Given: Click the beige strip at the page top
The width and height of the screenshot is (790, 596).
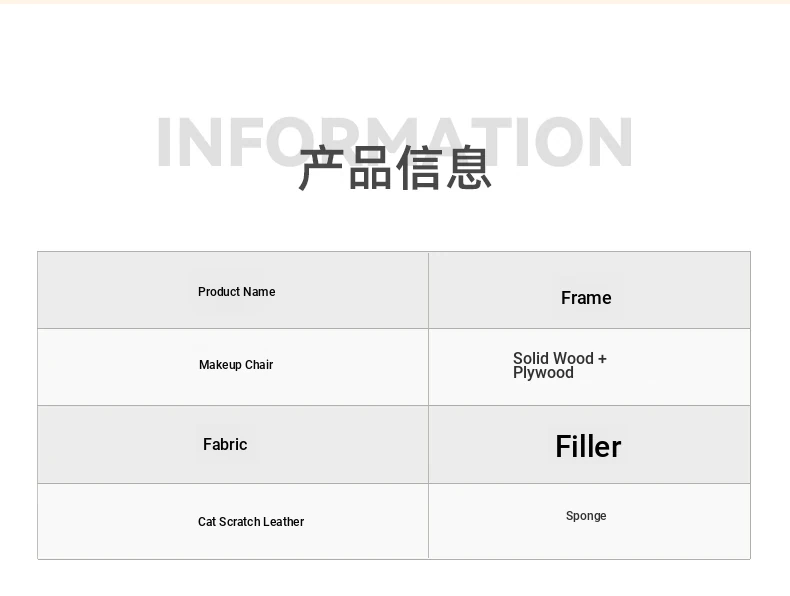Looking at the screenshot, I should [x=395, y=2].
